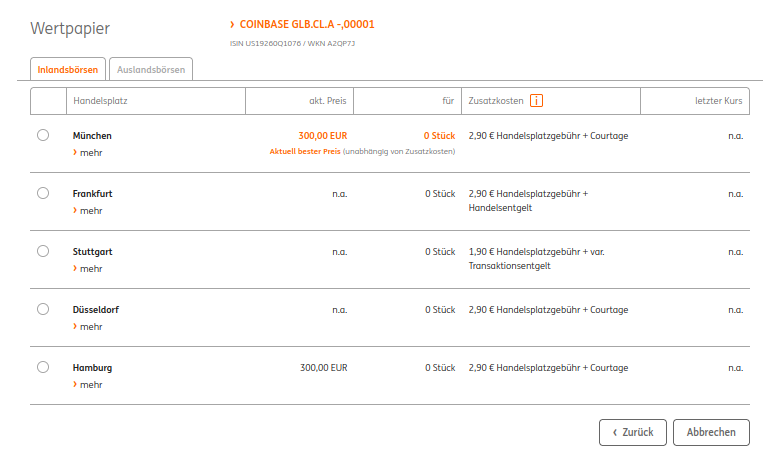
Task: Show more details for Stuttgart
Action: (88, 269)
